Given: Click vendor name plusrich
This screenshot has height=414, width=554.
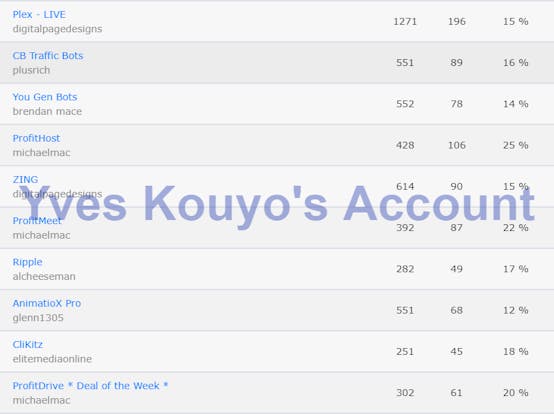Looking at the screenshot, I should click(x=31, y=70).
